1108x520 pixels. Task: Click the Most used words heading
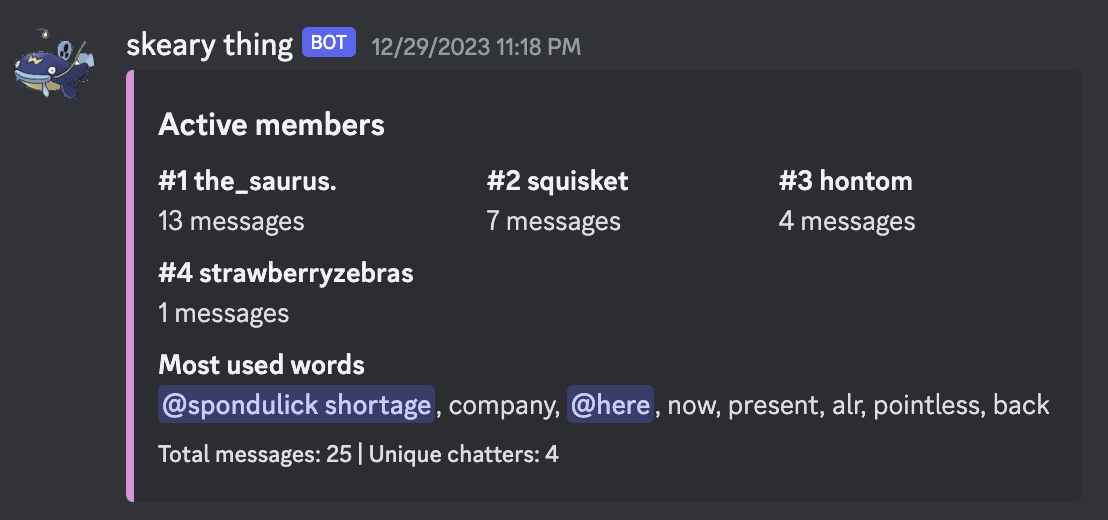pyautogui.click(x=261, y=365)
